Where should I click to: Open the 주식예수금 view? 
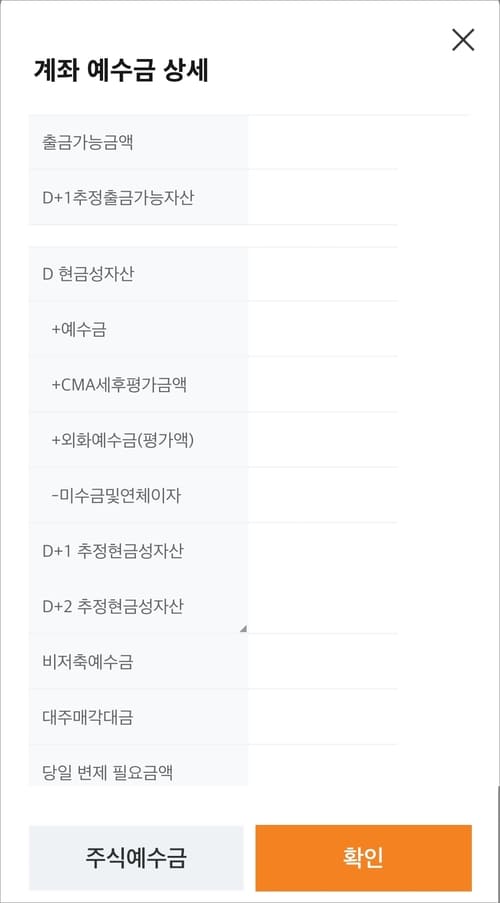pos(136,858)
